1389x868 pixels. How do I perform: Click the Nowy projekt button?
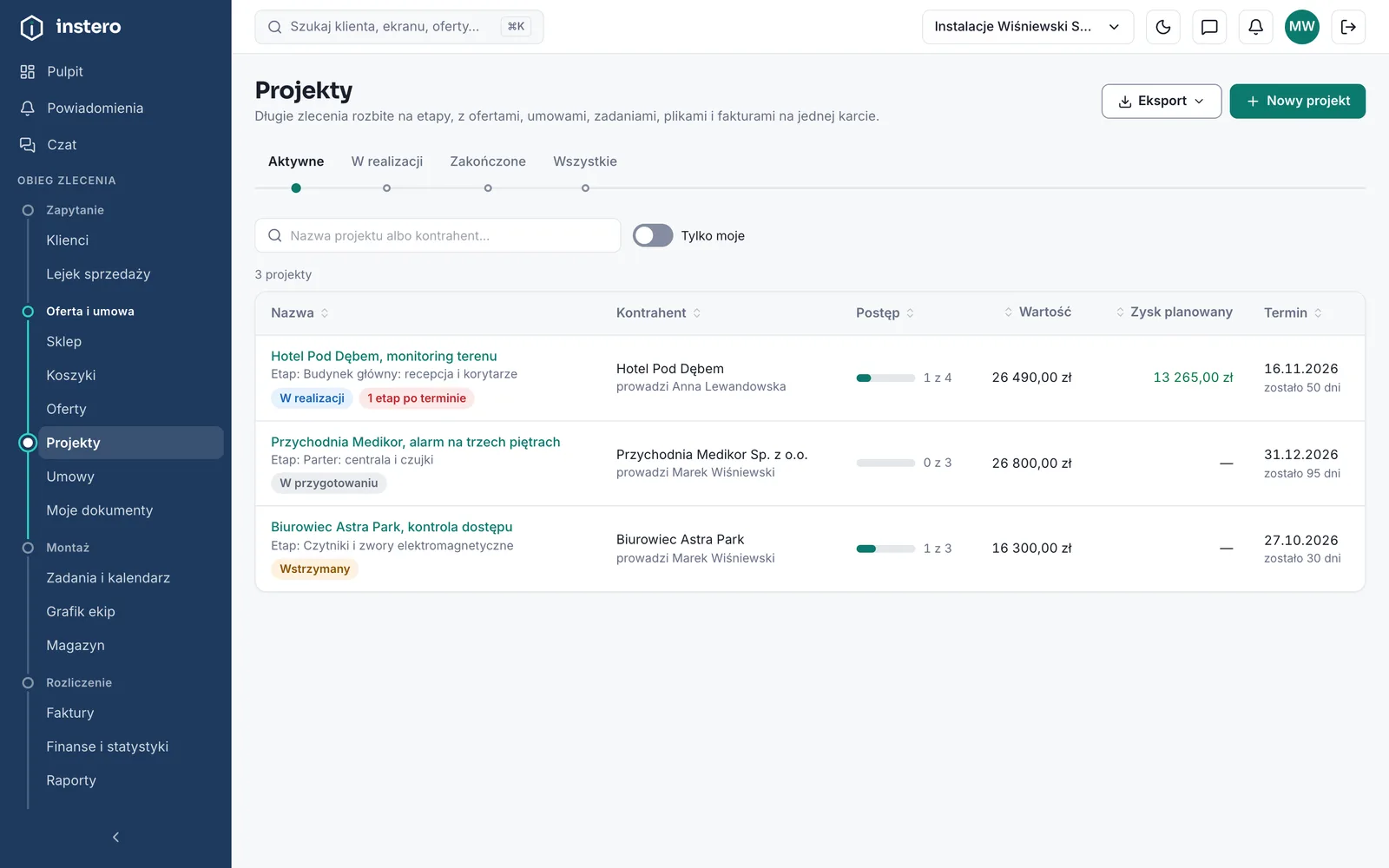coord(1297,101)
